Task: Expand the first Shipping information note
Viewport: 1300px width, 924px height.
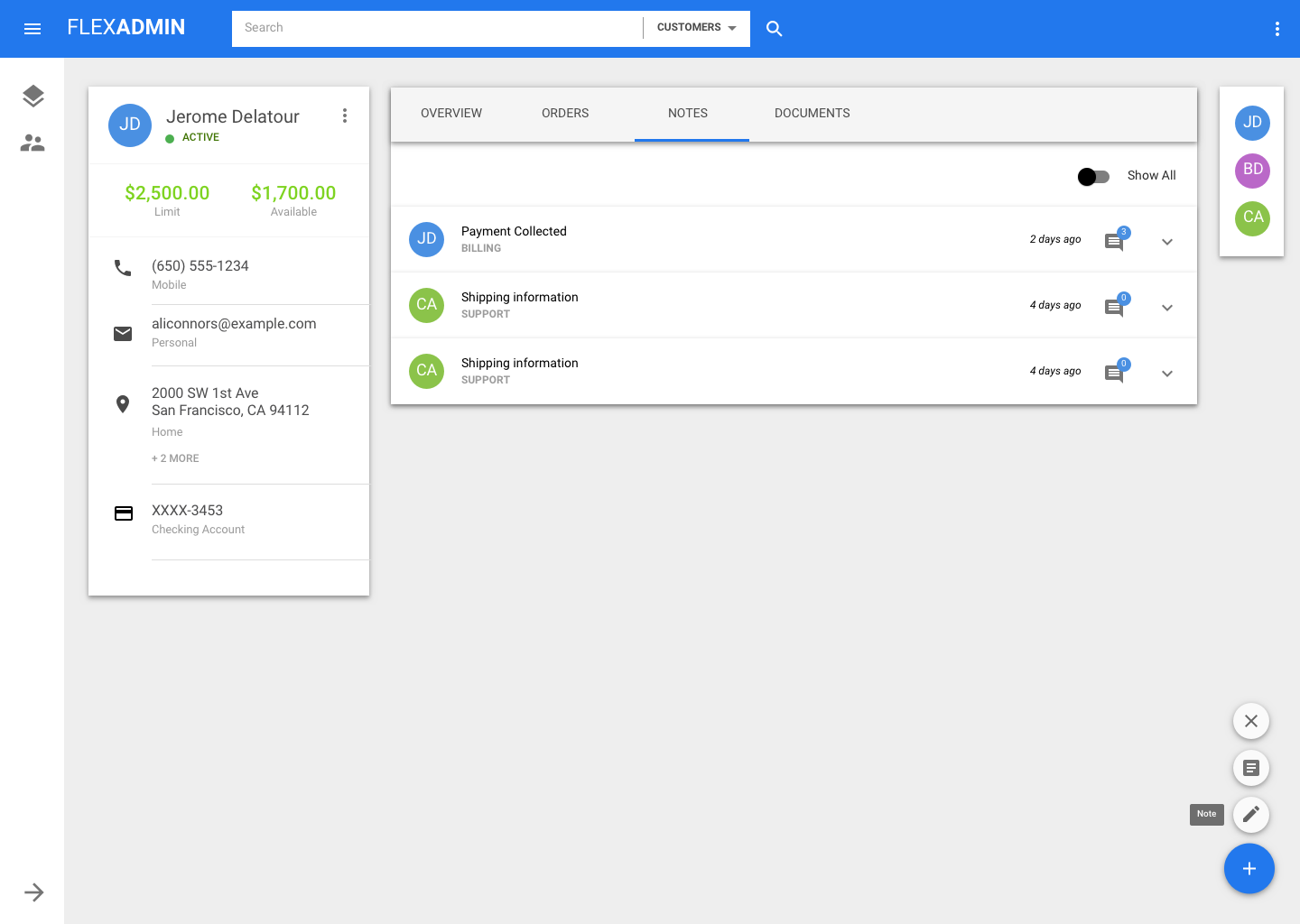Action: pos(1166,308)
